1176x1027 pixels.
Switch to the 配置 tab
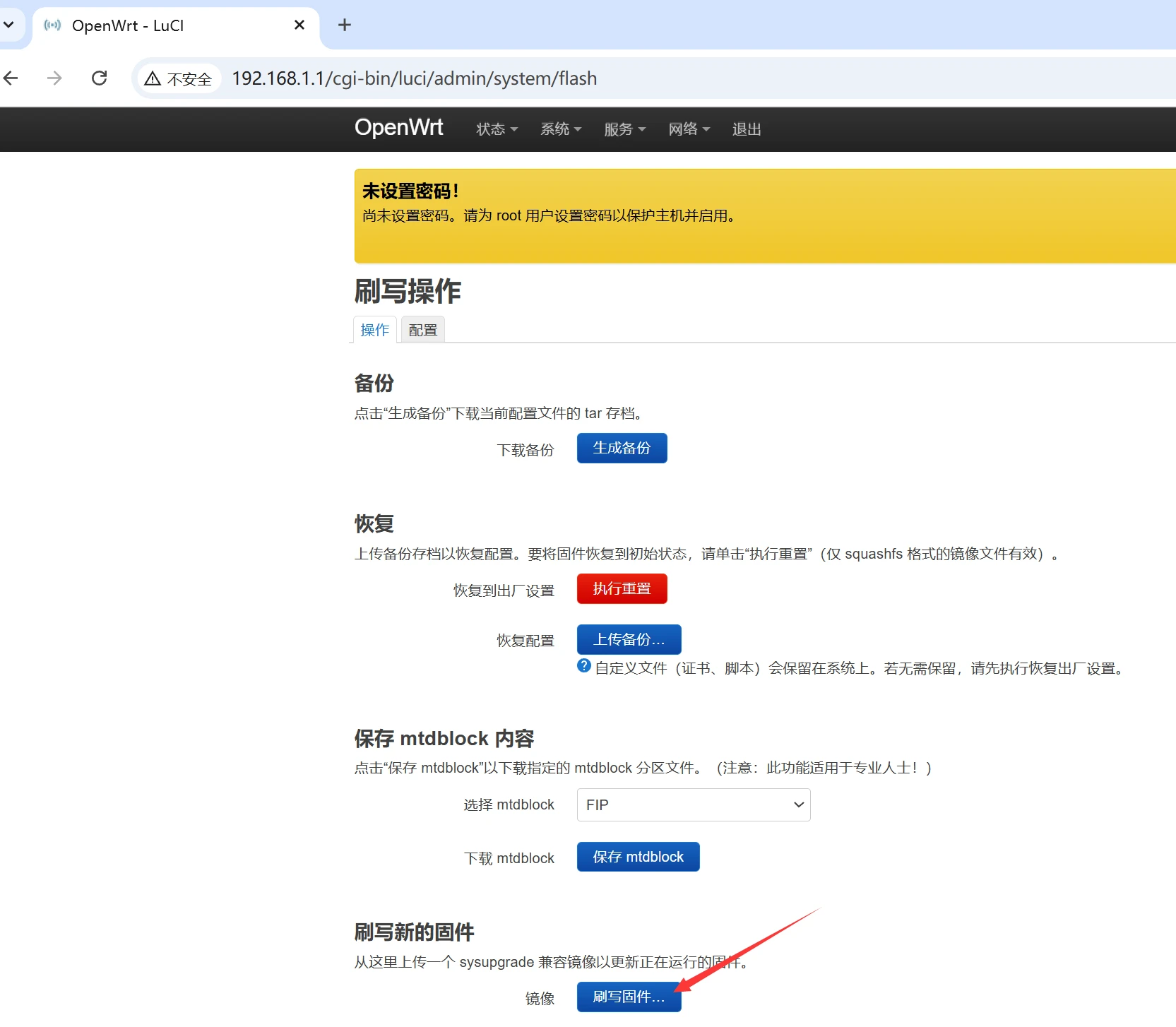[423, 330]
